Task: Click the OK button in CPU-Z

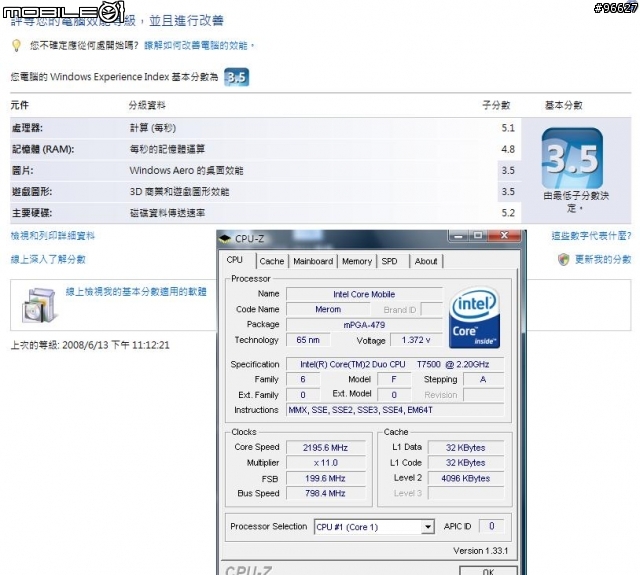Action: pyautogui.click(x=488, y=571)
